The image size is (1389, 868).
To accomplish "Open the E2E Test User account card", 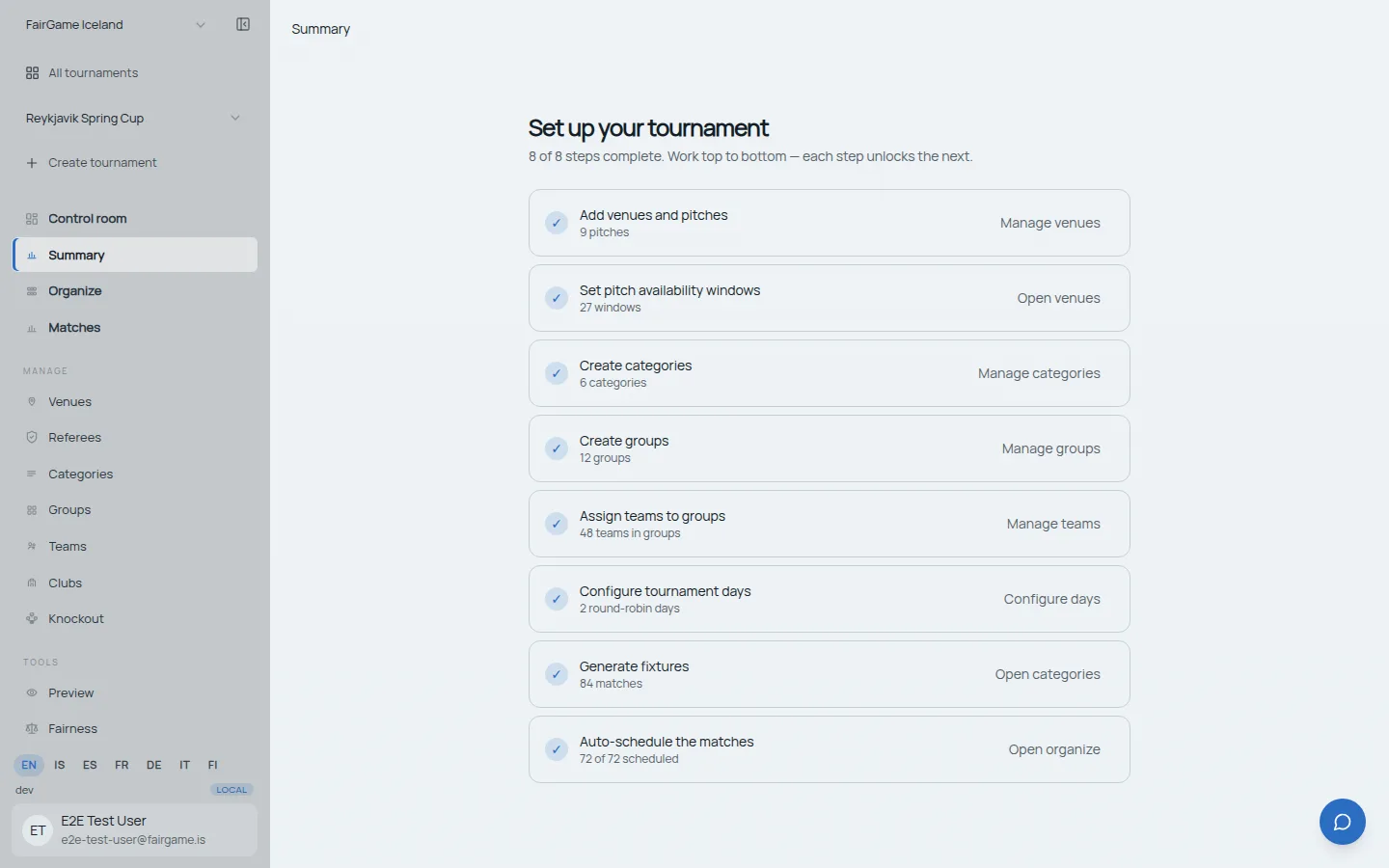I will (134, 830).
